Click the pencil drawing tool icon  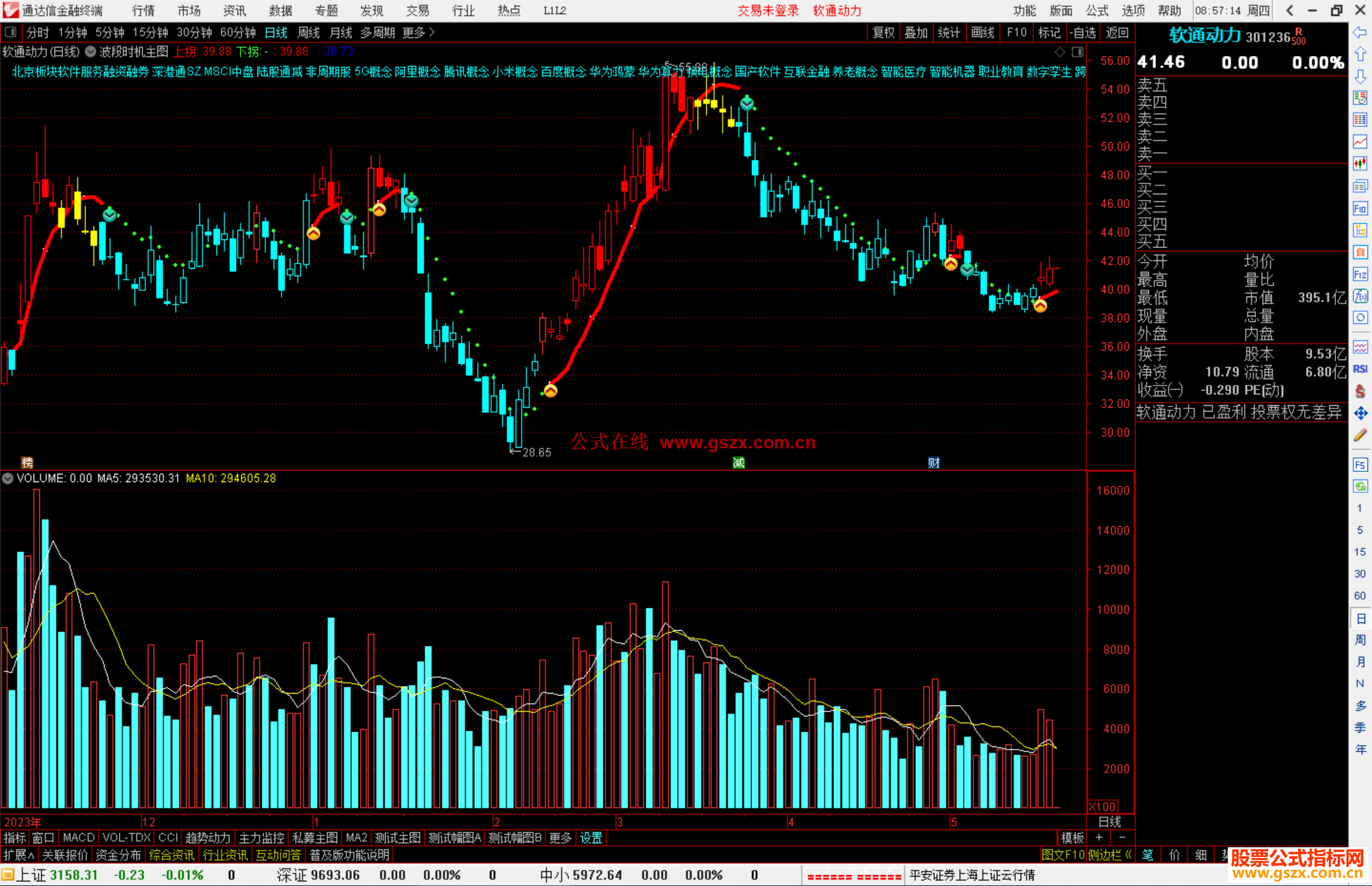(1360, 436)
